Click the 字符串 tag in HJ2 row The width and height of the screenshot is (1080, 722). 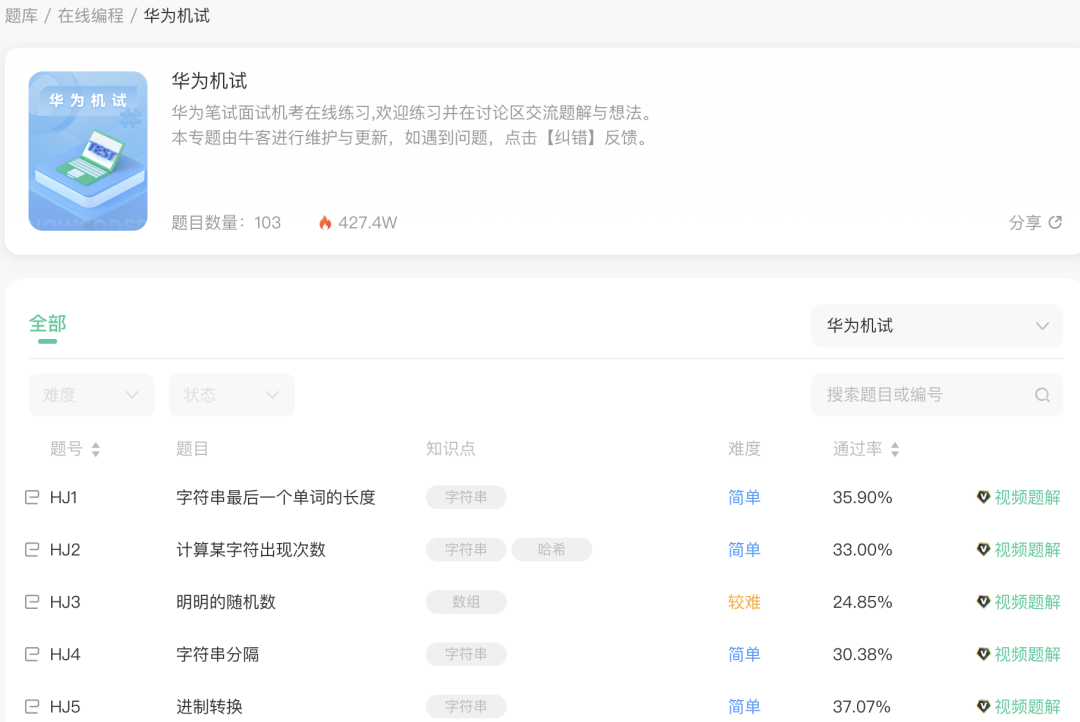click(x=466, y=549)
